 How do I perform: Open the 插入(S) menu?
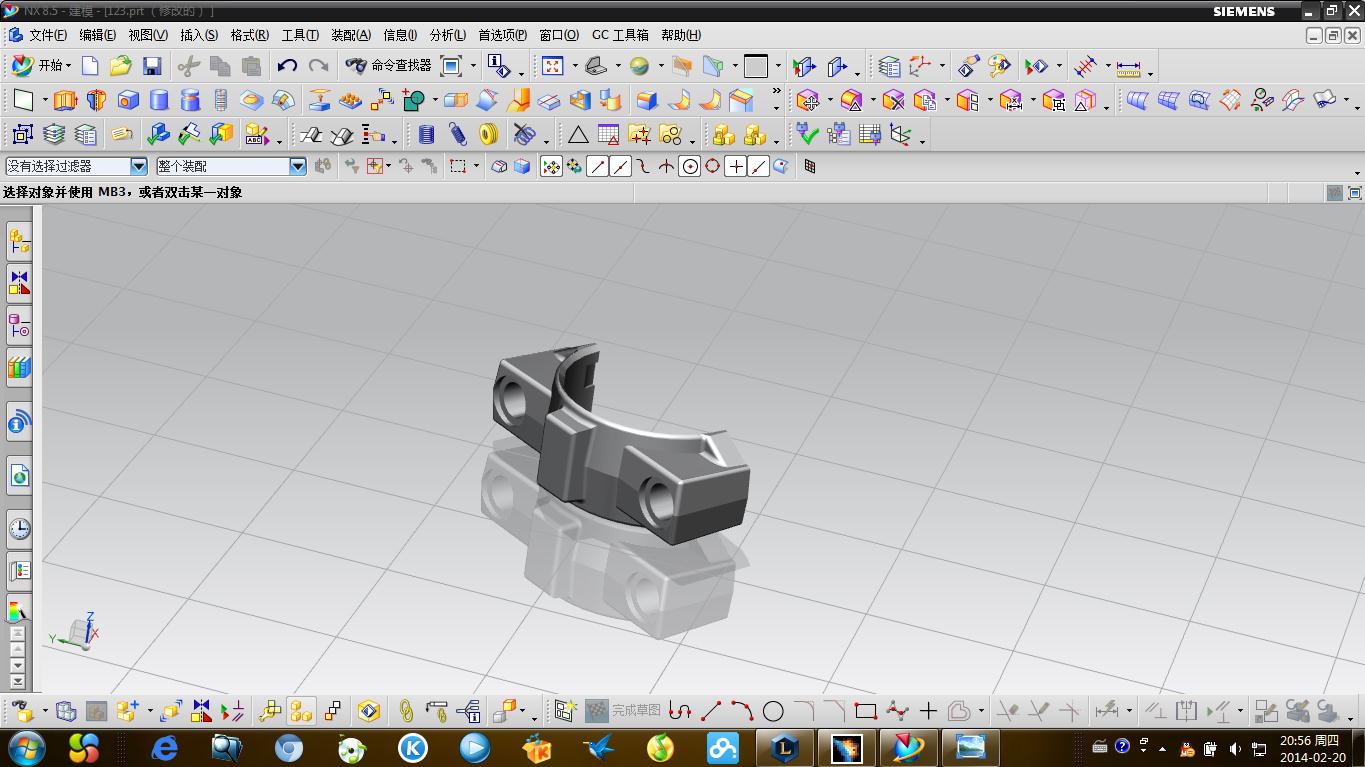198,35
